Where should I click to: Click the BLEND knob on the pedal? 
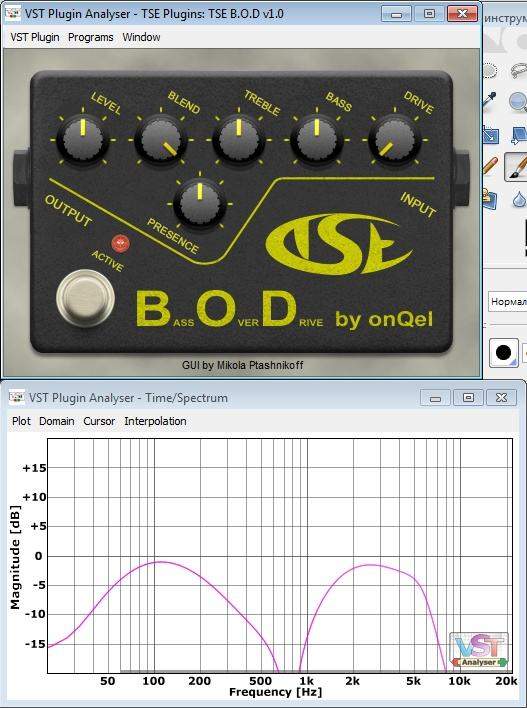click(161, 140)
